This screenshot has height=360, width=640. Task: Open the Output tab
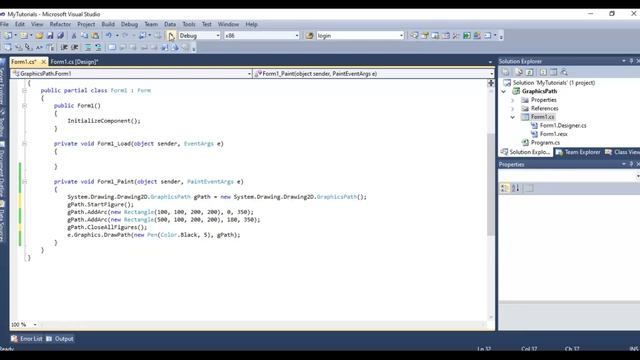60,339
